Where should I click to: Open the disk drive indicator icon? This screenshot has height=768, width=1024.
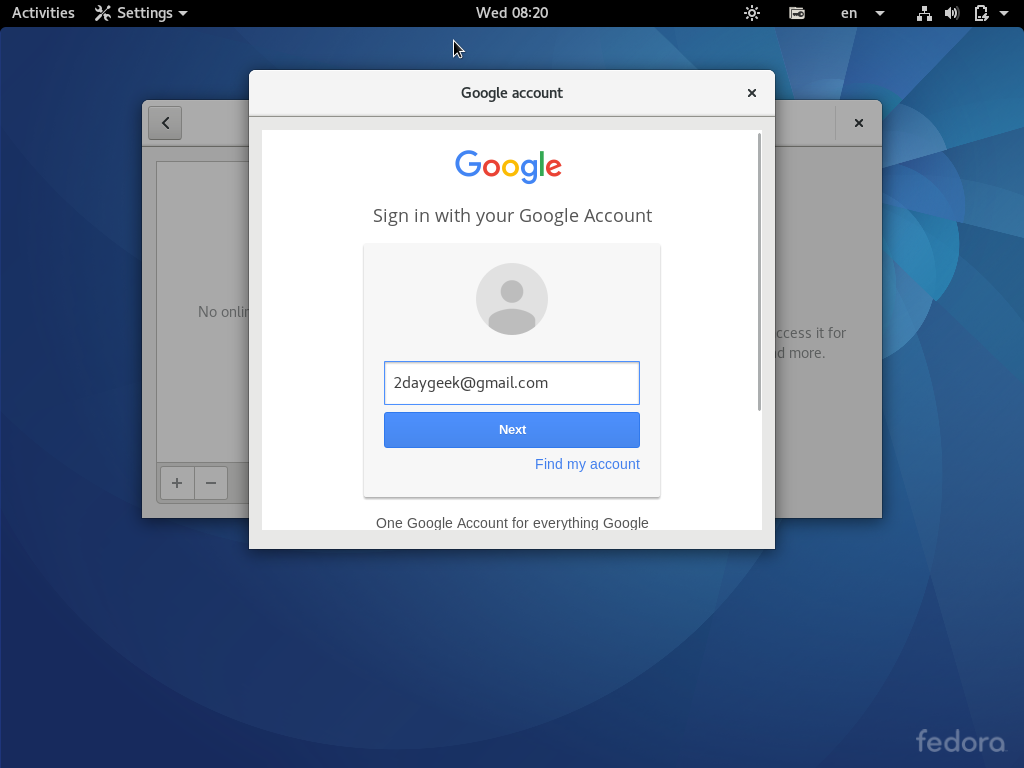(x=797, y=13)
